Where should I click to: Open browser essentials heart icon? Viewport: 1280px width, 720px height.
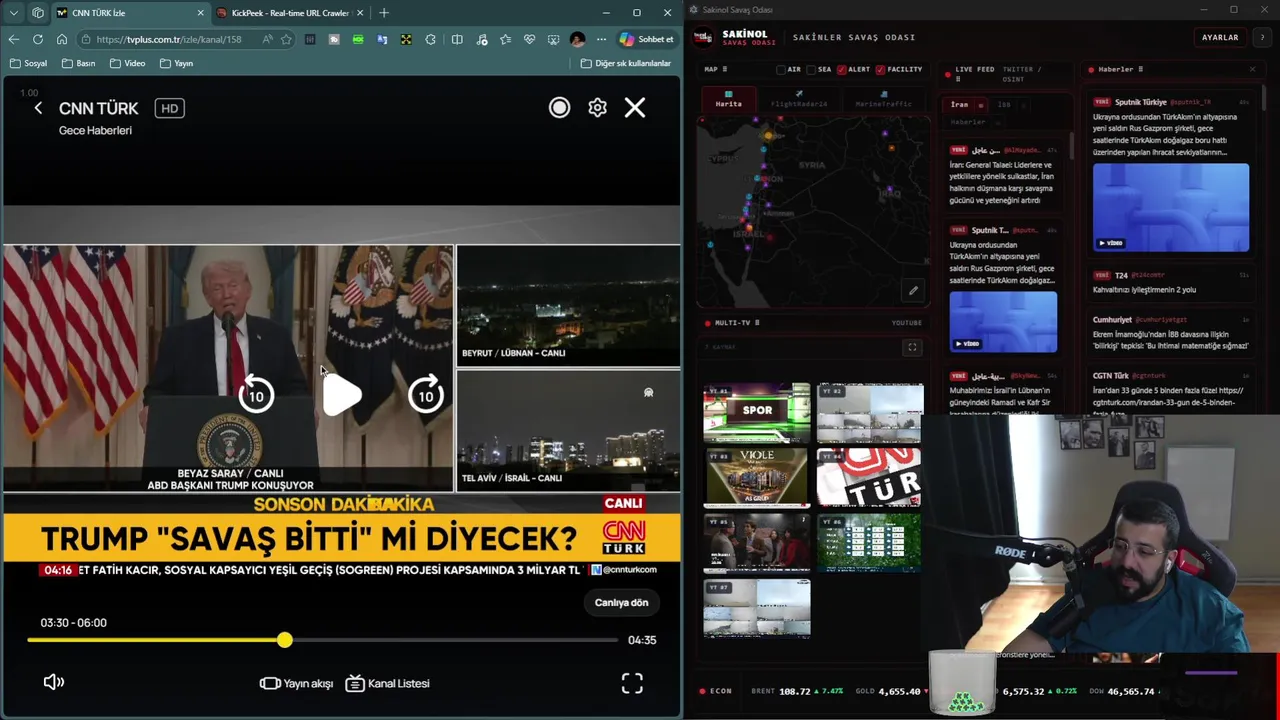pyautogui.click(x=529, y=39)
